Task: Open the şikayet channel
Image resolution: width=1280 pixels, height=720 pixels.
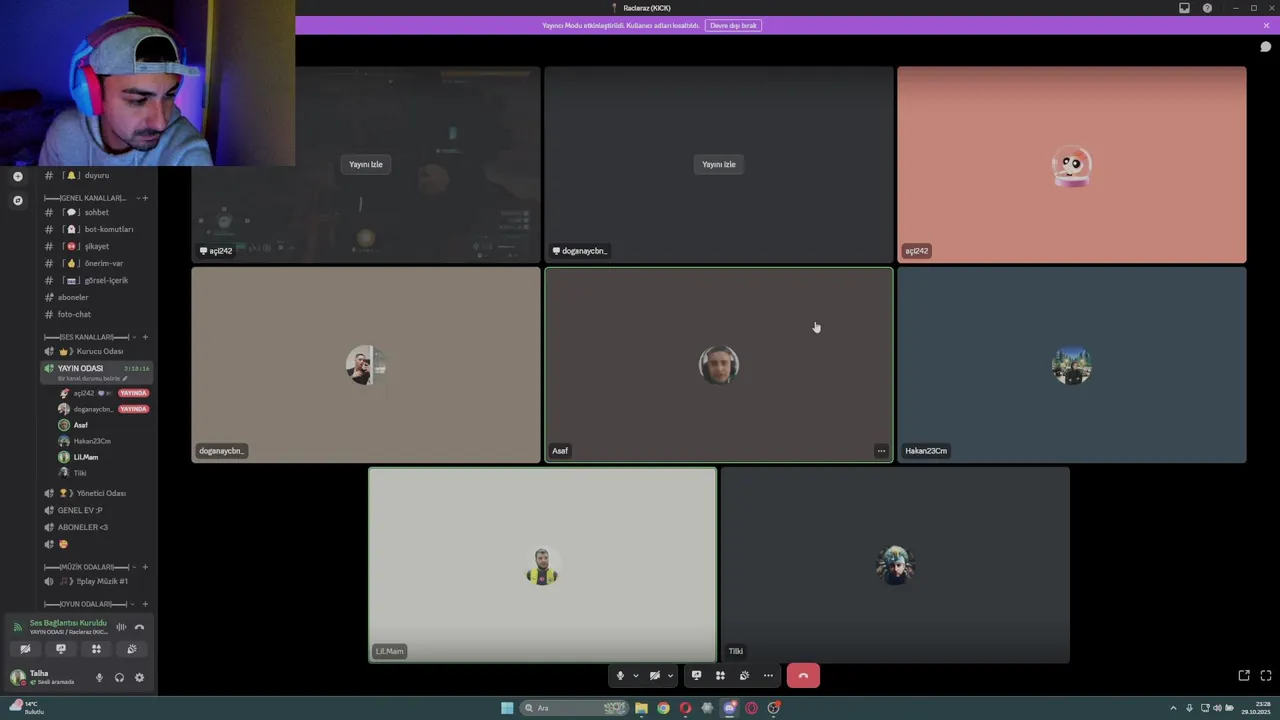Action: [97, 246]
